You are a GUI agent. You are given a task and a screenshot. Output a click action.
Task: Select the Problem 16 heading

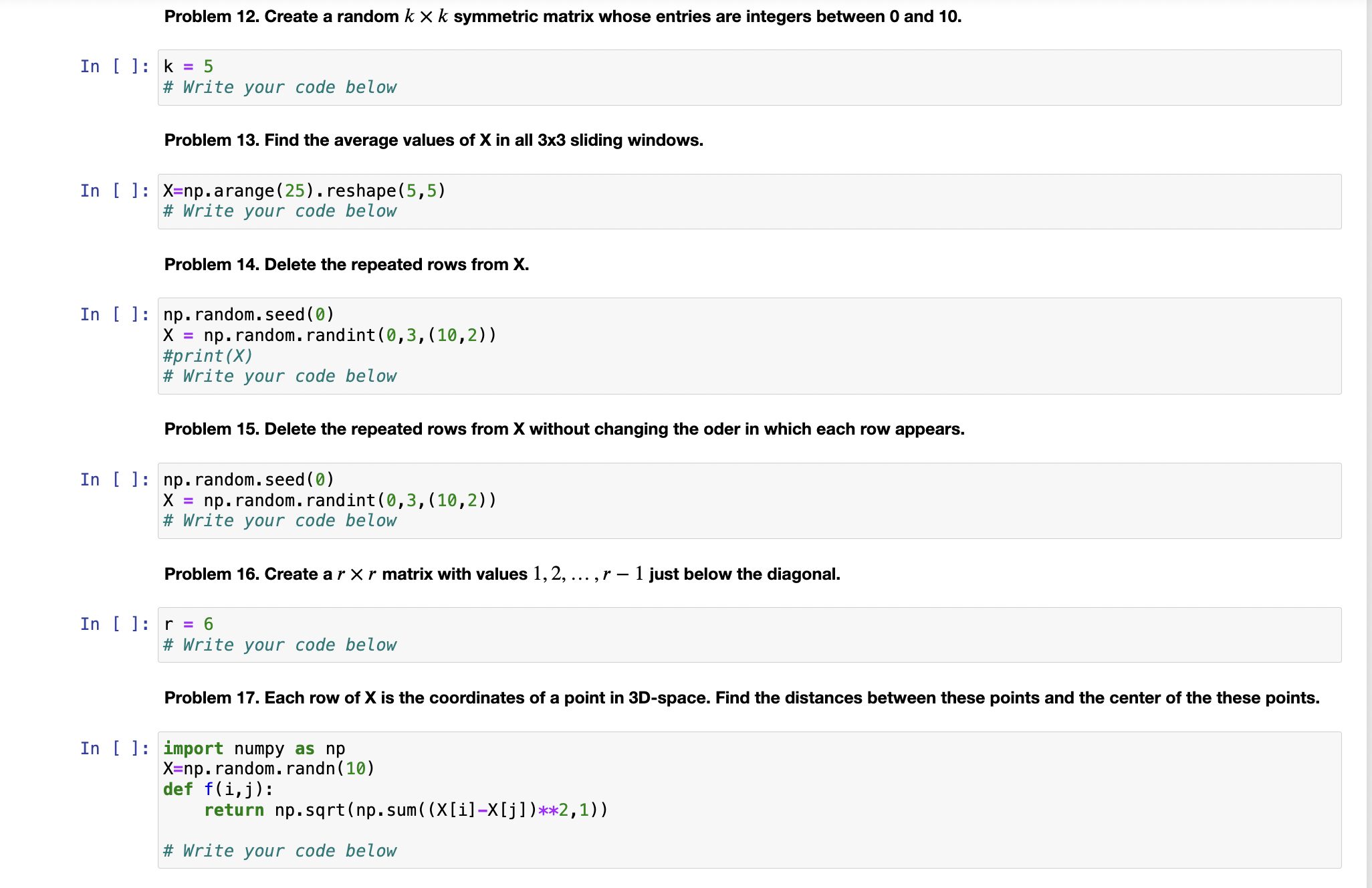(x=501, y=574)
